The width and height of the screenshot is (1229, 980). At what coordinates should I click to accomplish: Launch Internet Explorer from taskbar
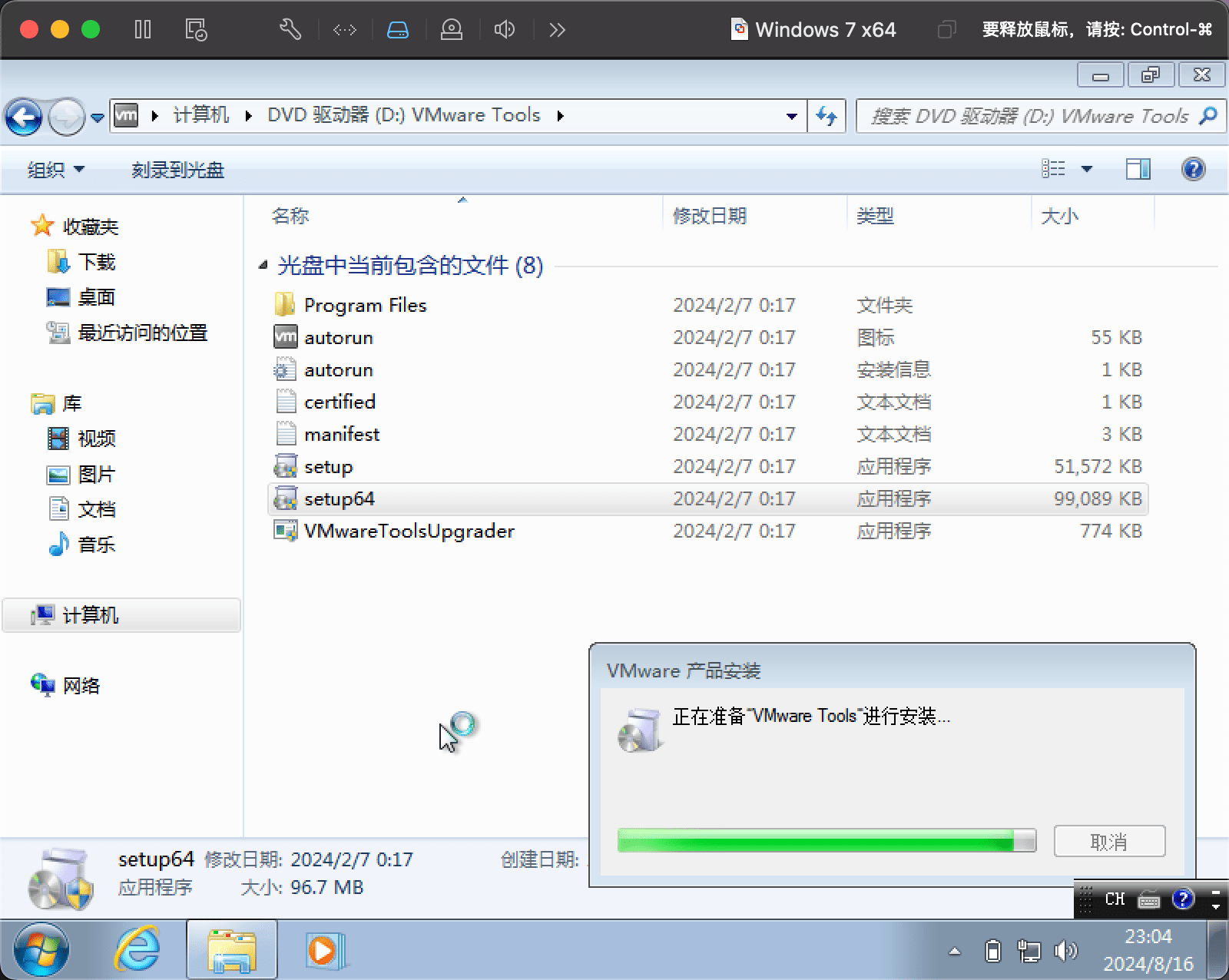(137, 950)
